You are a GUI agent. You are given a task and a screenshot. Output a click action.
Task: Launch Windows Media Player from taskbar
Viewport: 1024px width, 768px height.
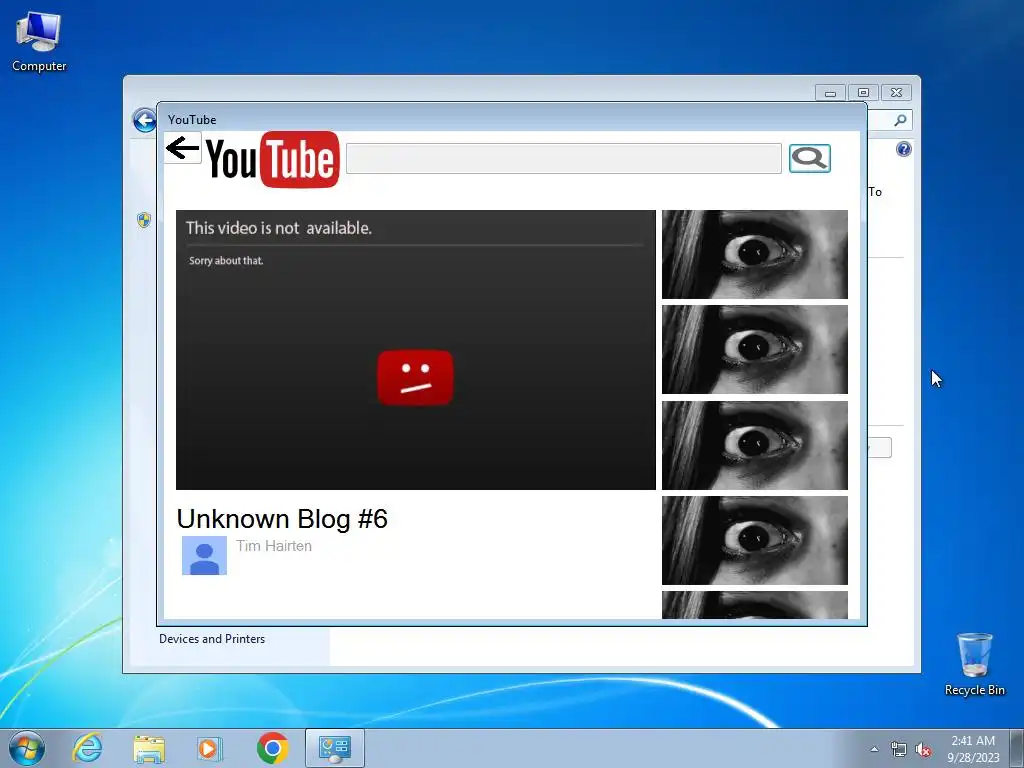click(x=210, y=748)
